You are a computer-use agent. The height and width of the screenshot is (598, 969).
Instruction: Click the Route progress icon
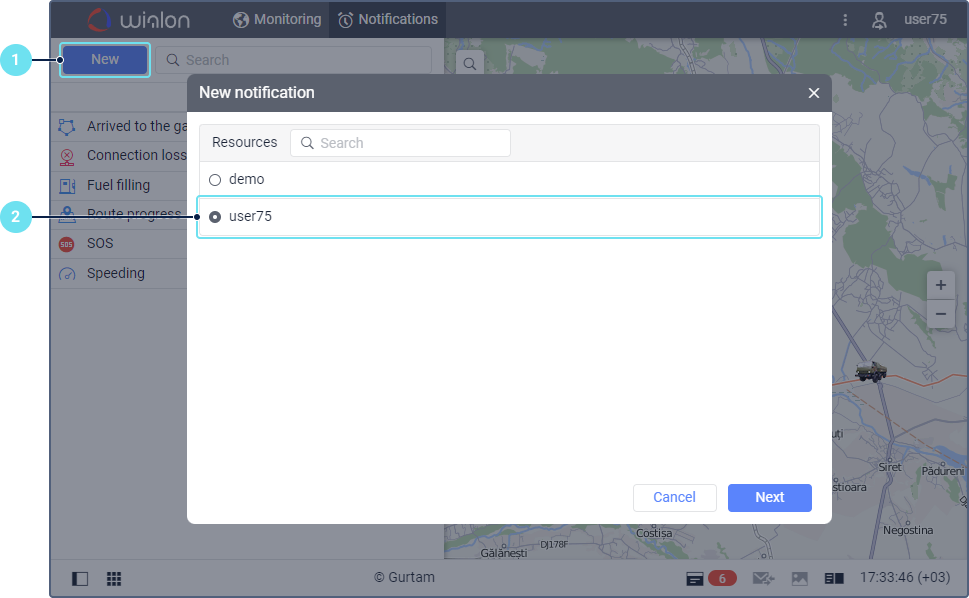point(67,214)
